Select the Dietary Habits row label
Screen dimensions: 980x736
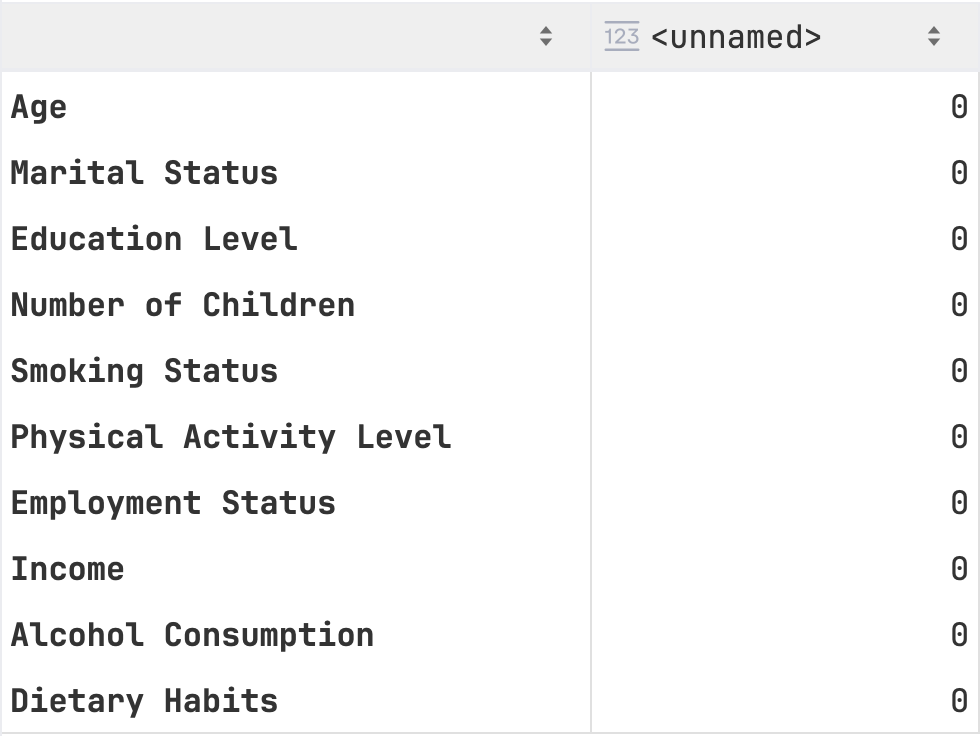pyautogui.click(x=144, y=701)
